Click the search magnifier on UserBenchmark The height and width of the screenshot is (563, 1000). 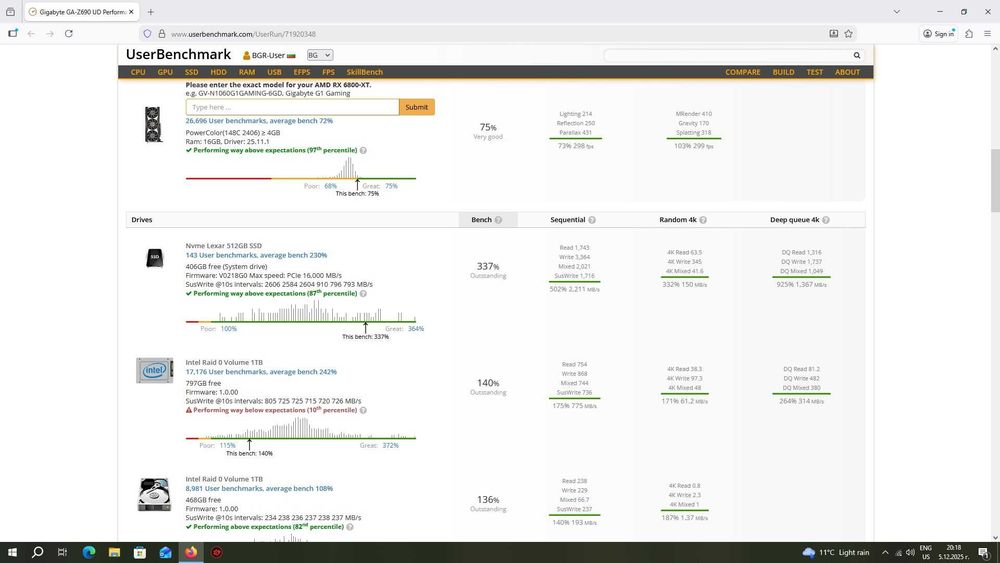(x=857, y=55)
